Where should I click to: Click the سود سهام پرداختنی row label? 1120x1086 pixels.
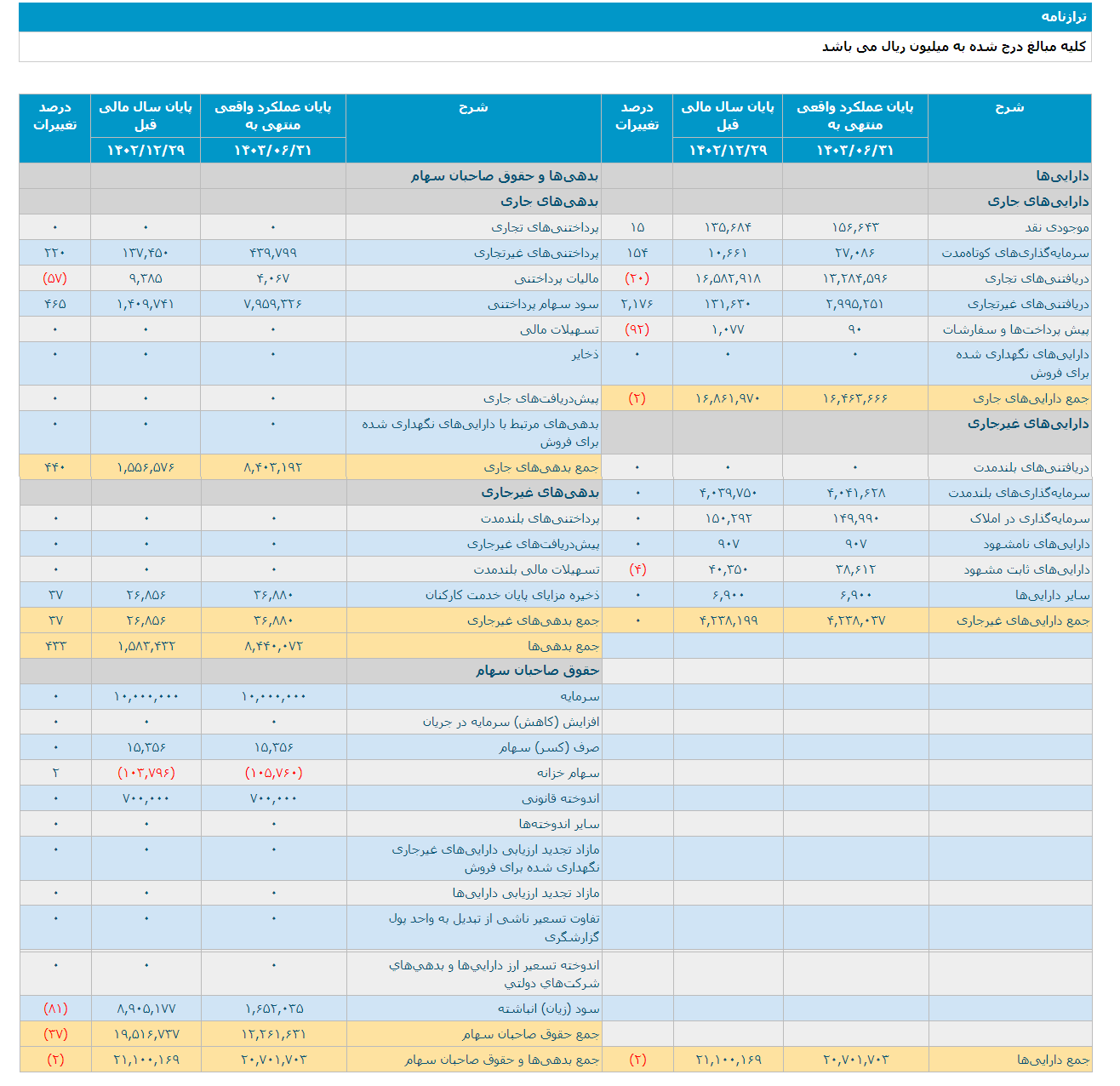[543, 304]
